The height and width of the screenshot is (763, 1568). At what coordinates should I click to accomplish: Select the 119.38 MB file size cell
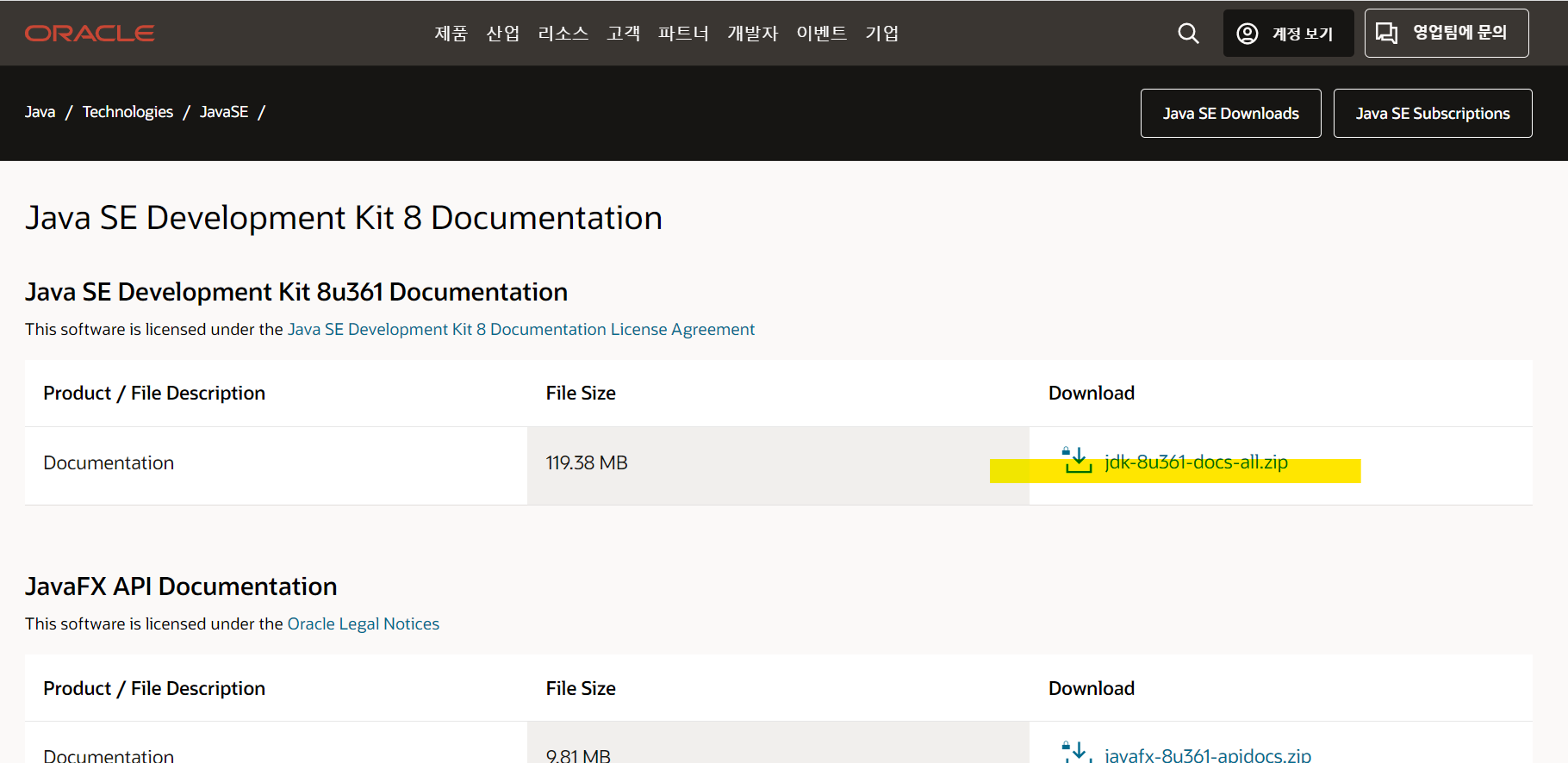click(778, 466)
